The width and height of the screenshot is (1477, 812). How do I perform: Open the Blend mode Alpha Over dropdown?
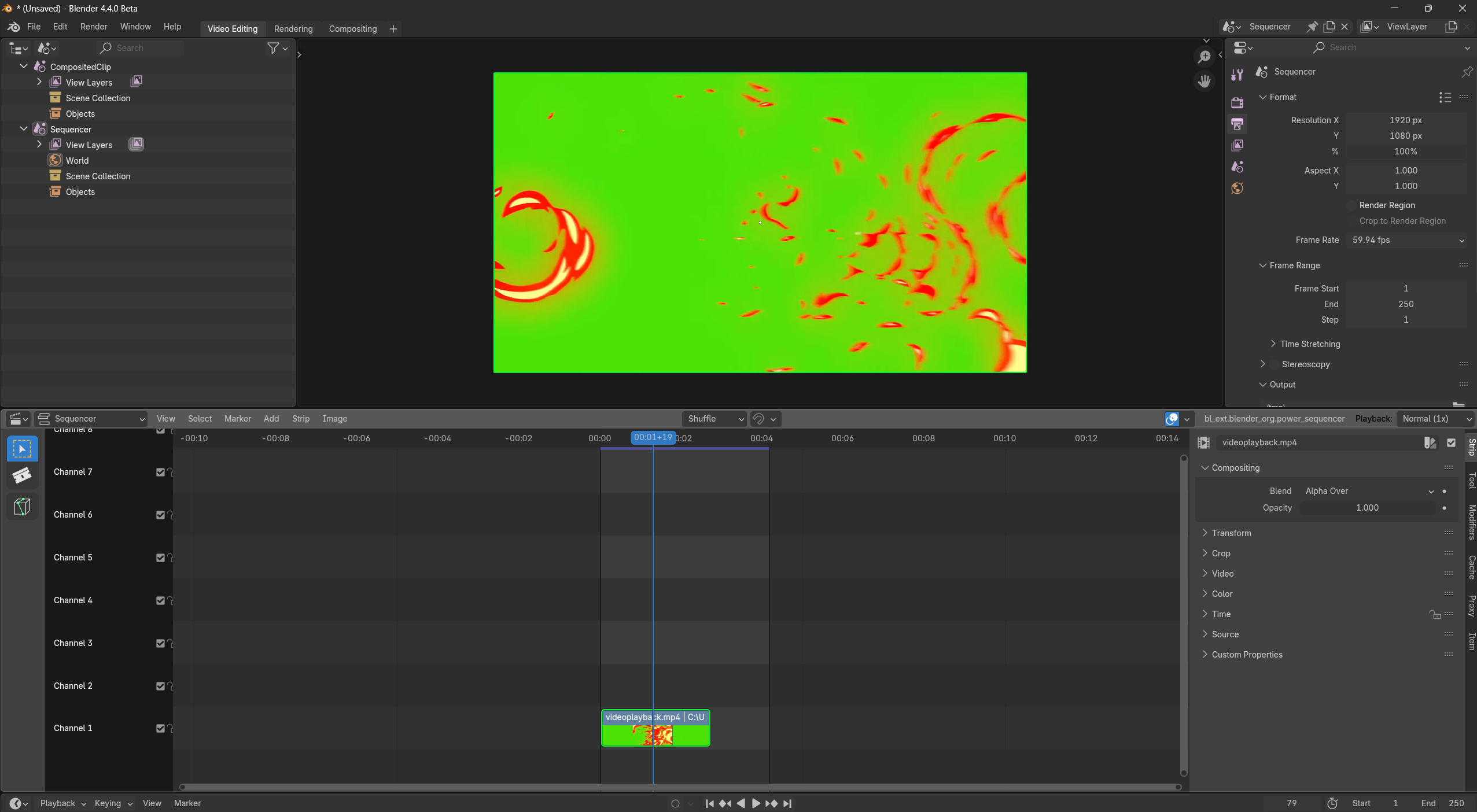click(x=1369, y=491)
